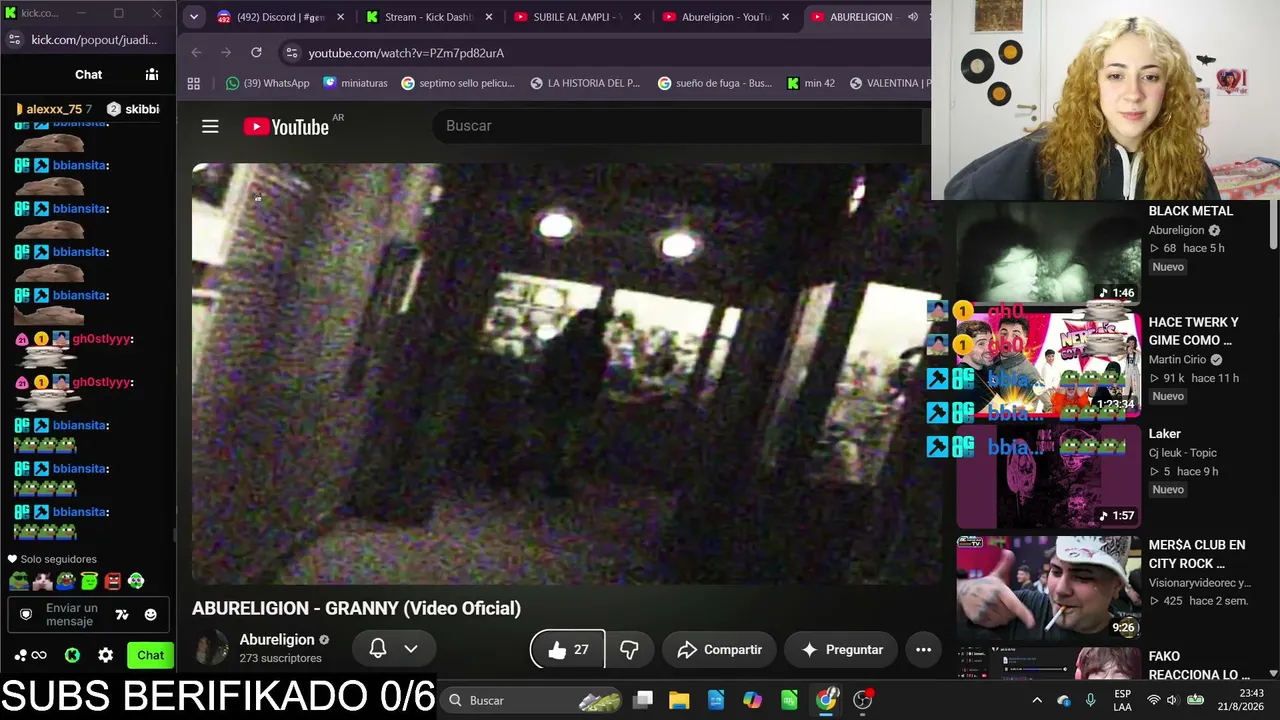Click the shield chat identity icon
This screenshot has width=1280, height=720.
26,615
